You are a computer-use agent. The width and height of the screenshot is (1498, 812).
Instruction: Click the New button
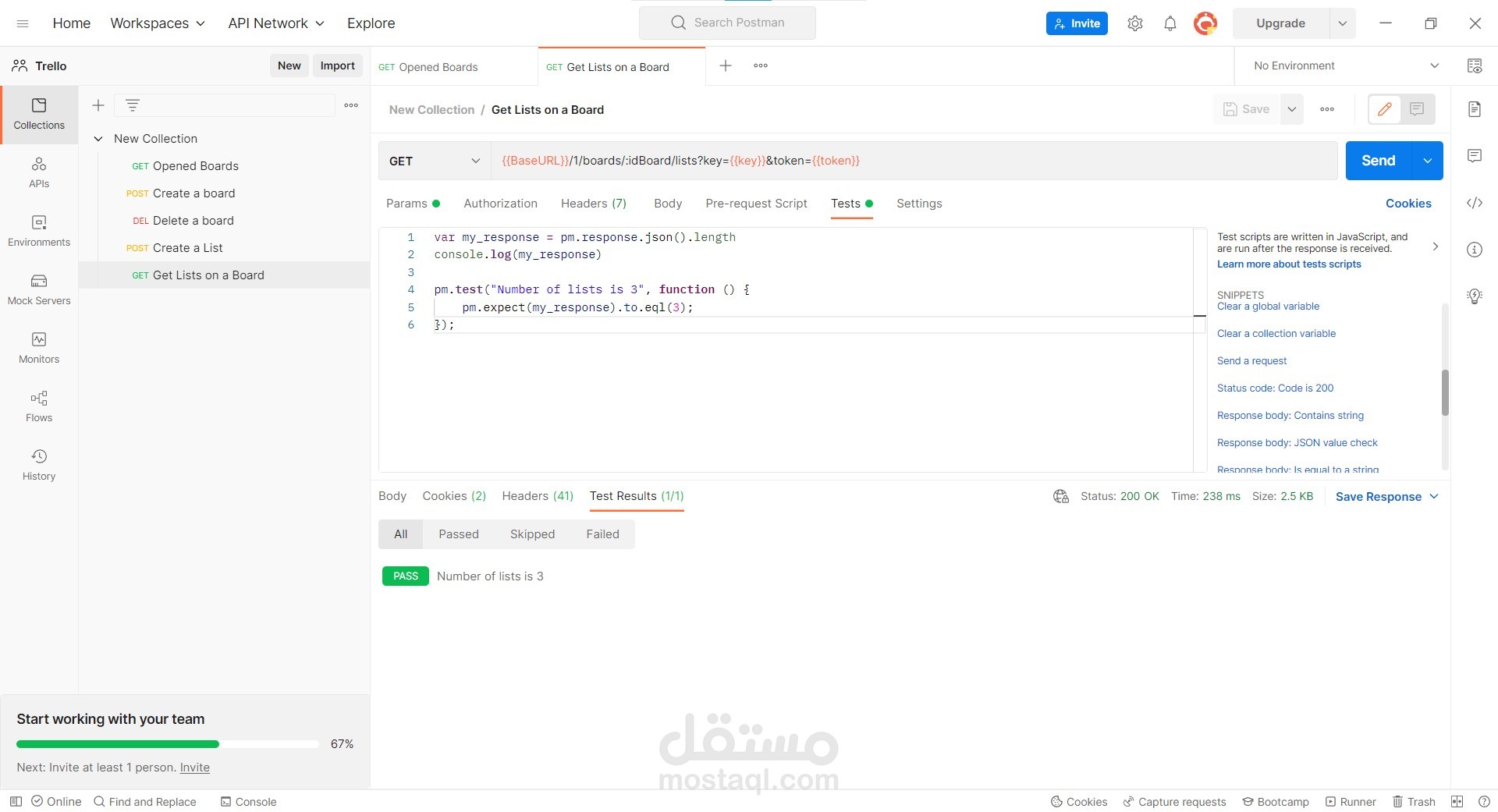tap(289, 66)
